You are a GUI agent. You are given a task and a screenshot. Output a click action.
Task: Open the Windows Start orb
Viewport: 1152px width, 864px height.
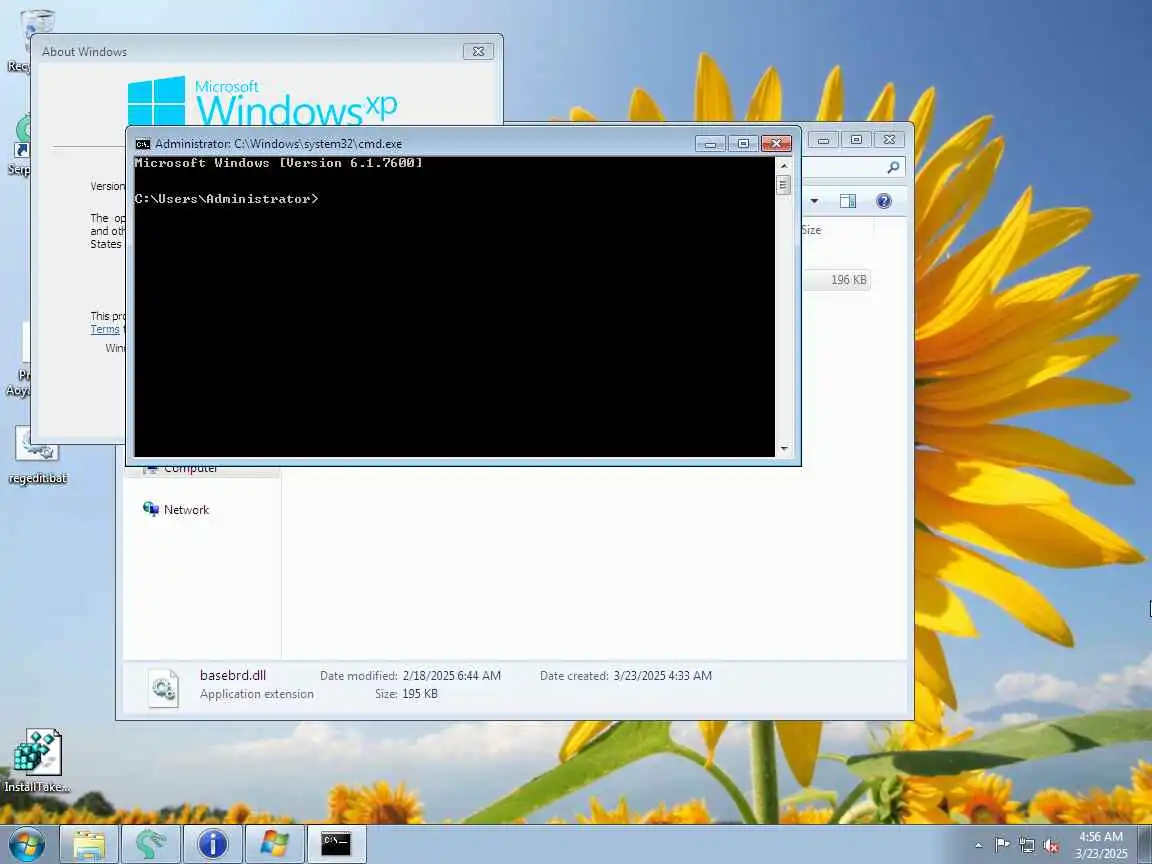[x=27, y=844]
